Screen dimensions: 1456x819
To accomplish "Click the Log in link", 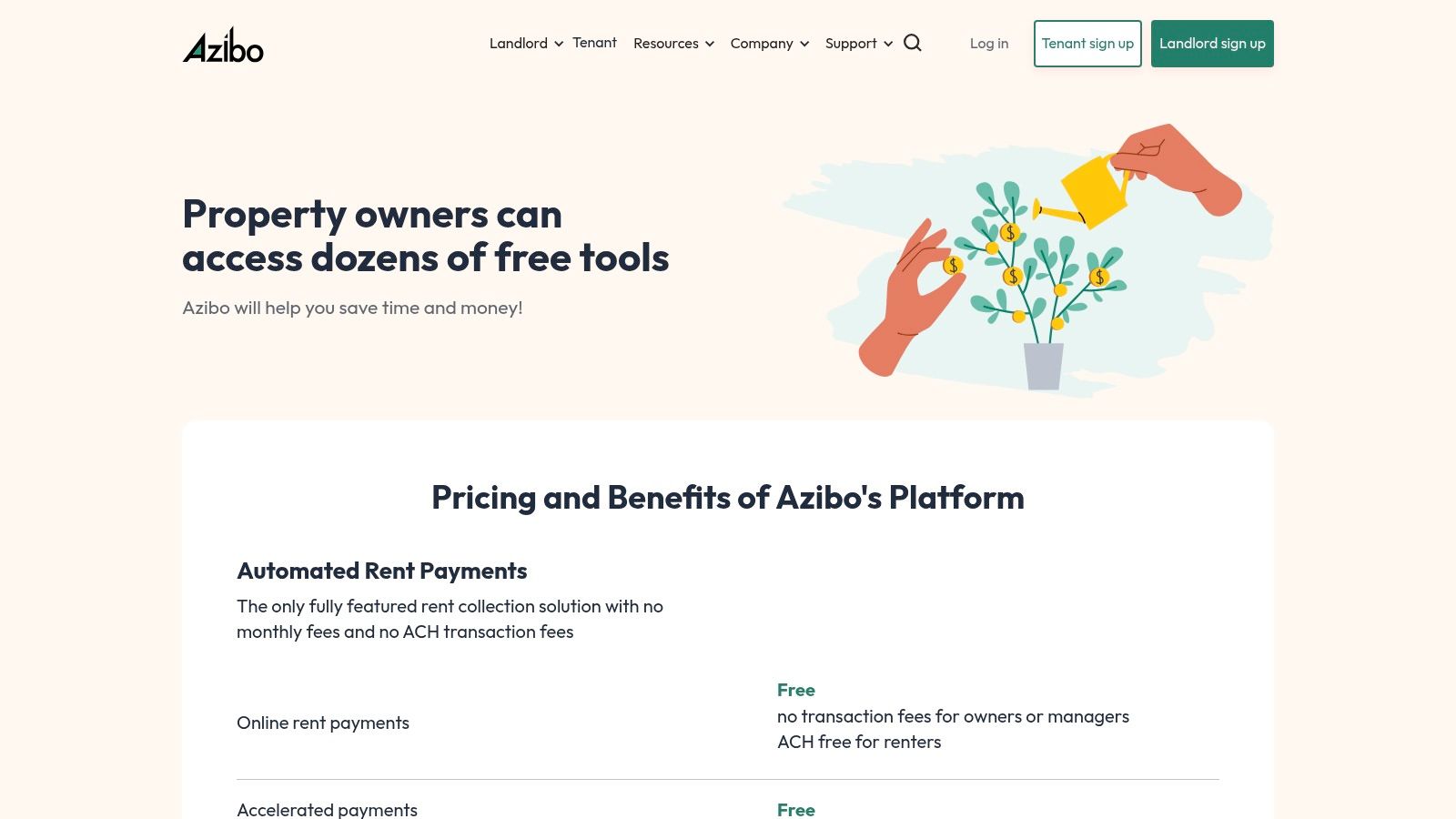I will click(989, 44).
